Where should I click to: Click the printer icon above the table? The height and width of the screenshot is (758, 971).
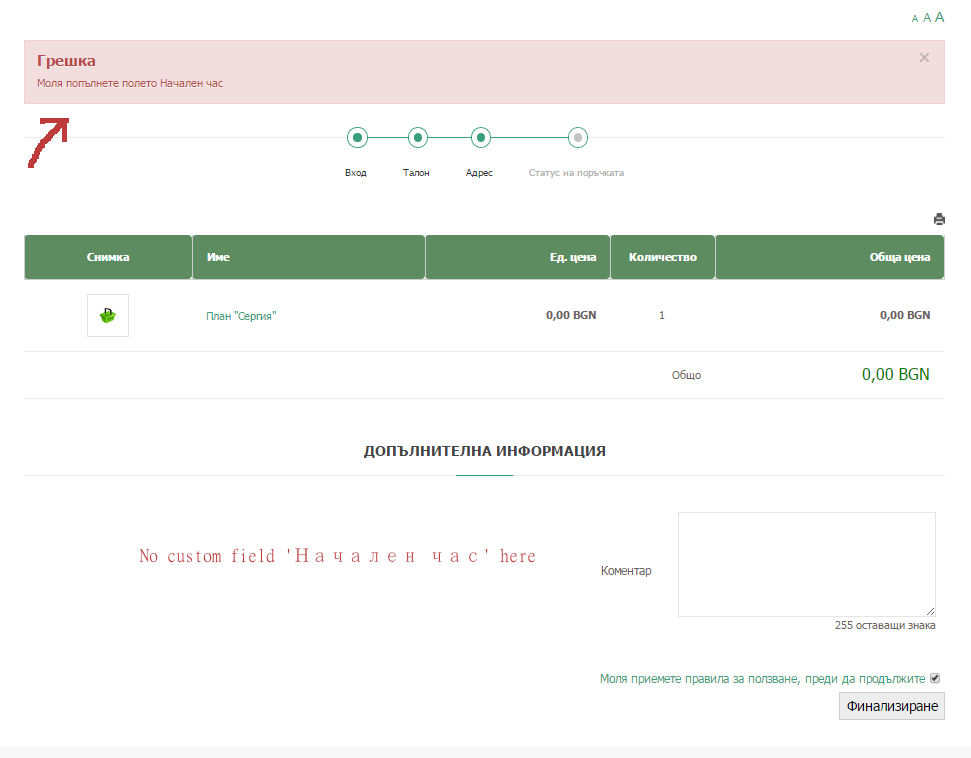click(939, 219)
